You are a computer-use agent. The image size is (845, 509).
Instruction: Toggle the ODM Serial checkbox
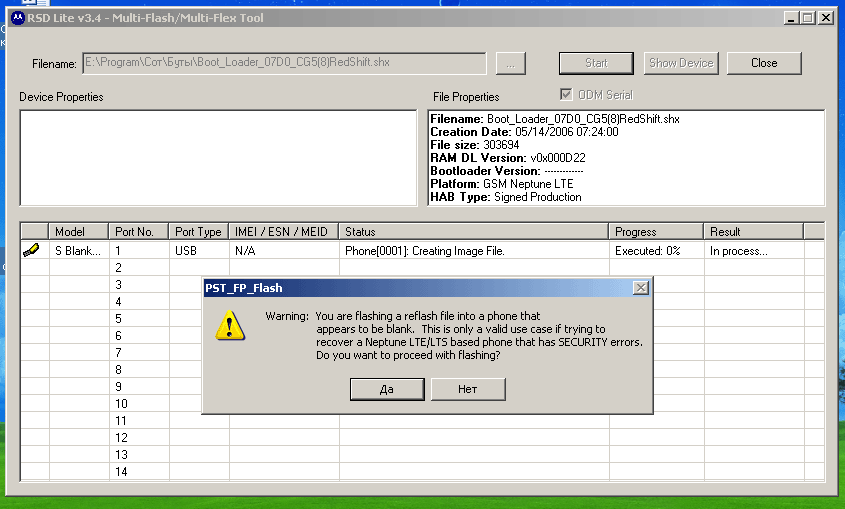point(566,95)
